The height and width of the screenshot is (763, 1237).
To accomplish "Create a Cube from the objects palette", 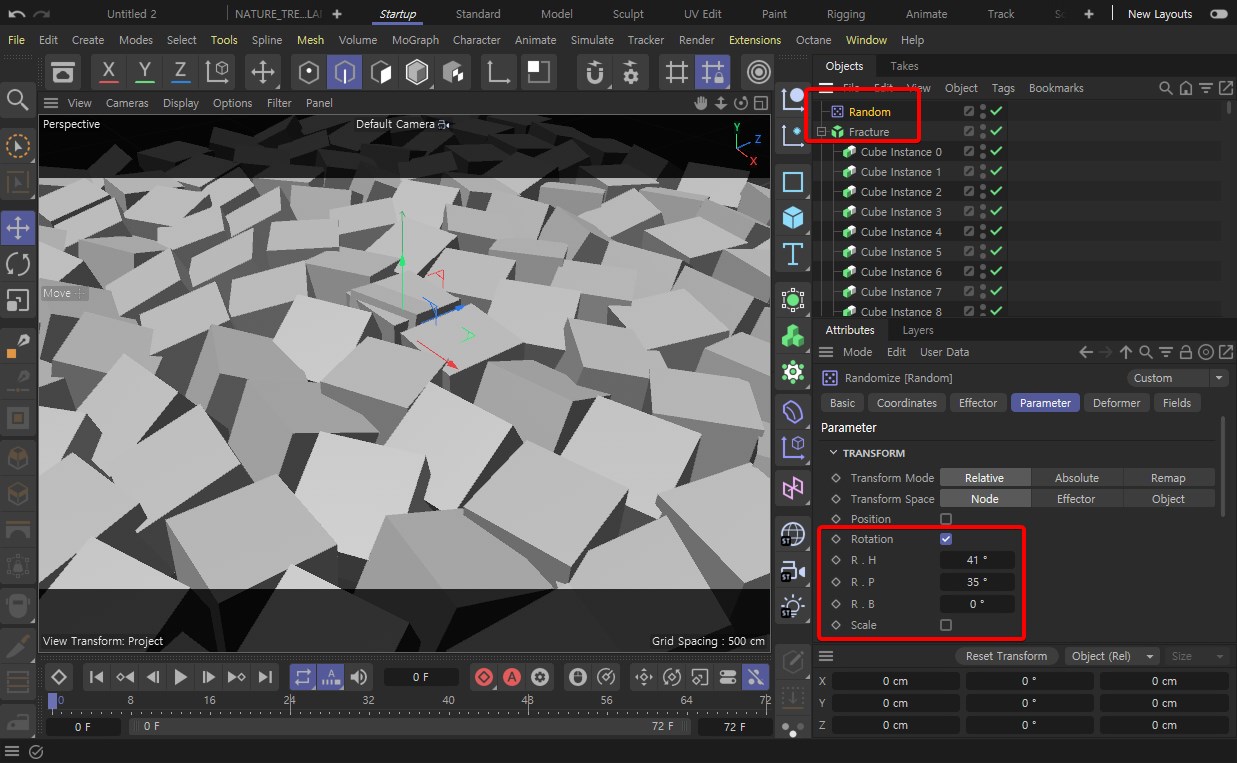I will pos(792,218).
